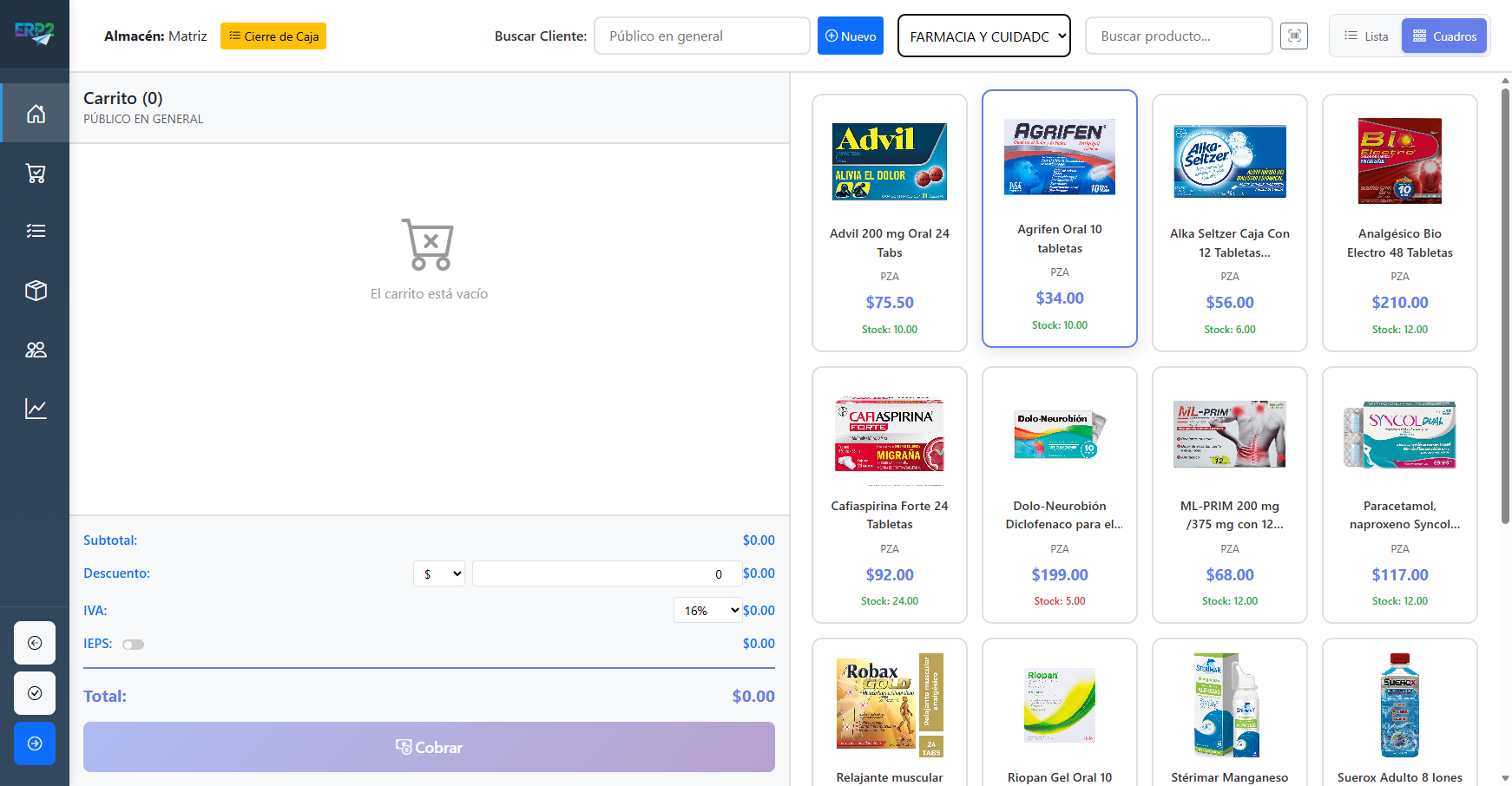
Task: Click the Nuevo button to add a client
Action: click(850, 36)
